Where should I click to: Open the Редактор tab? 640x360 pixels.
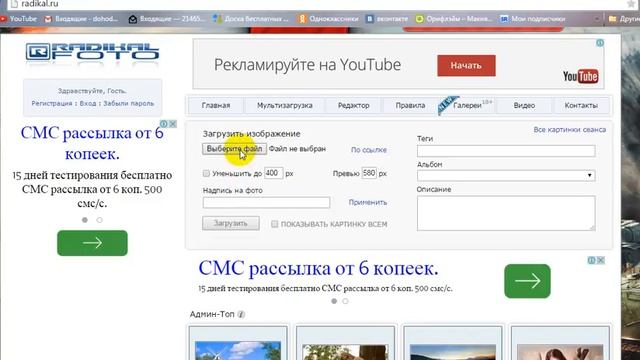(x=353, y=105)
